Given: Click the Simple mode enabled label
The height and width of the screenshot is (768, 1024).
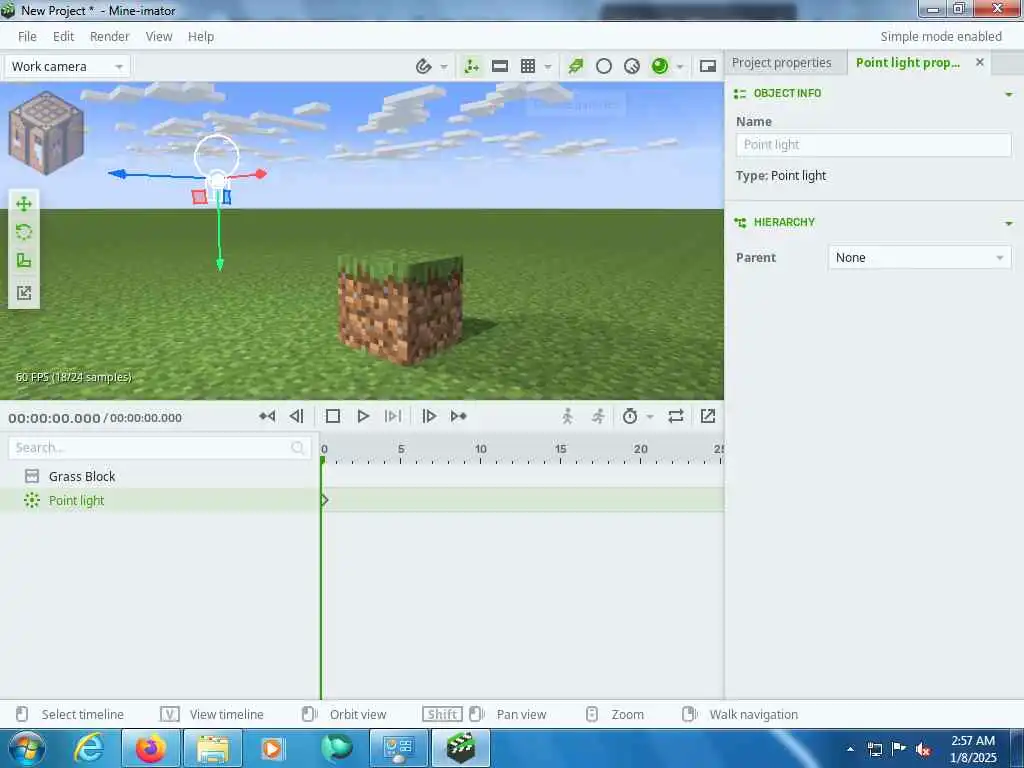Looking at the screenshot, I should click(x=940, y=37).
